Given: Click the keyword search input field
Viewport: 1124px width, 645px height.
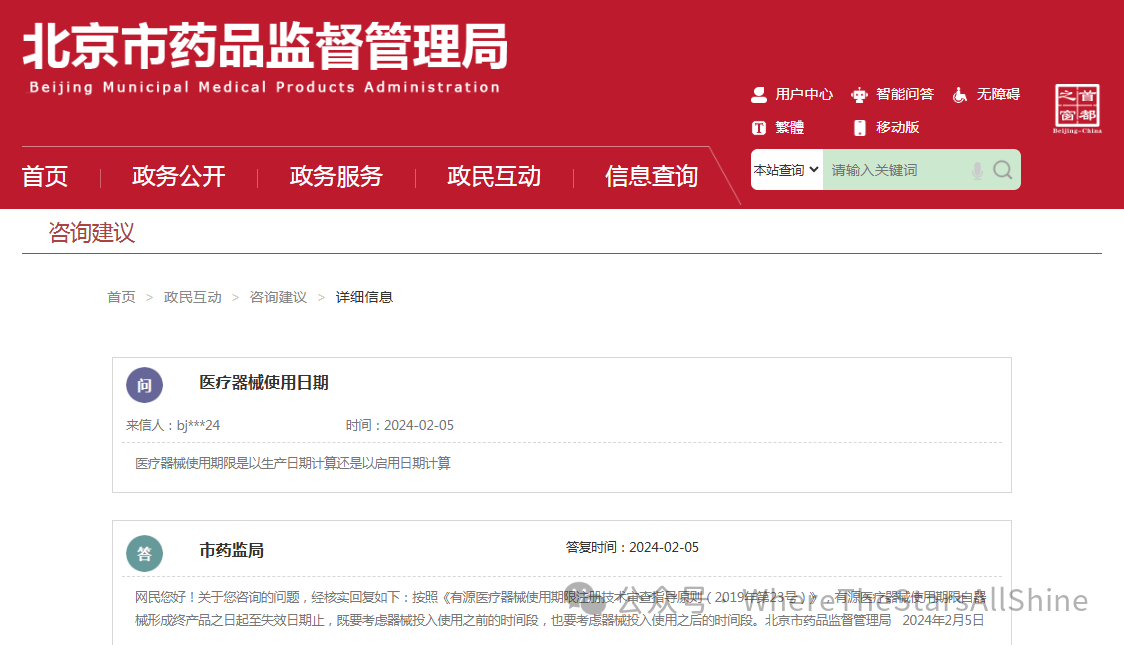Looking at the screenshot, I should 896,170.
